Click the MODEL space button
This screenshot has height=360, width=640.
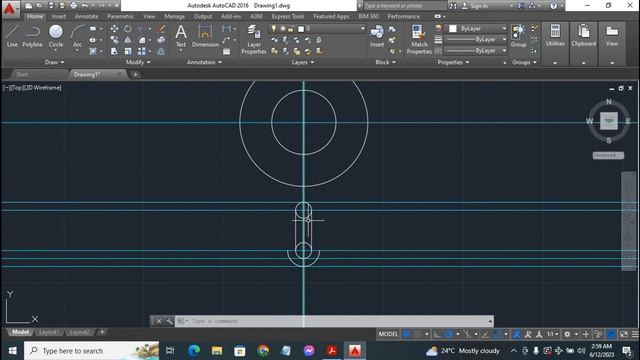[x=388, y=334]
